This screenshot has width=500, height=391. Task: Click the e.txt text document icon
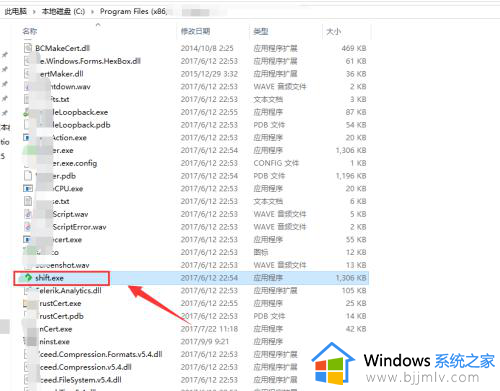tap(28, 201)
